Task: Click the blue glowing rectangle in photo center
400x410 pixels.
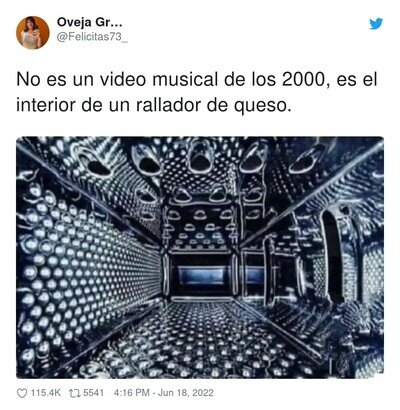Action: pyautogui.click(x=201, y=275)
